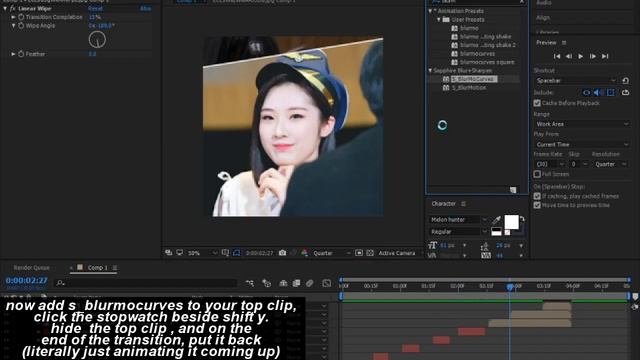Collapse the User Presets folder
Viewport: 640px width, 360px height.
[439, 20]
